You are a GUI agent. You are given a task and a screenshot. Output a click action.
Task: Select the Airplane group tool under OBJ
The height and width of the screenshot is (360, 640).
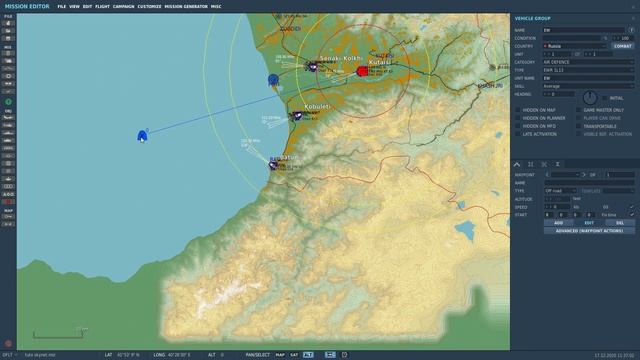(x=8, y=118)
